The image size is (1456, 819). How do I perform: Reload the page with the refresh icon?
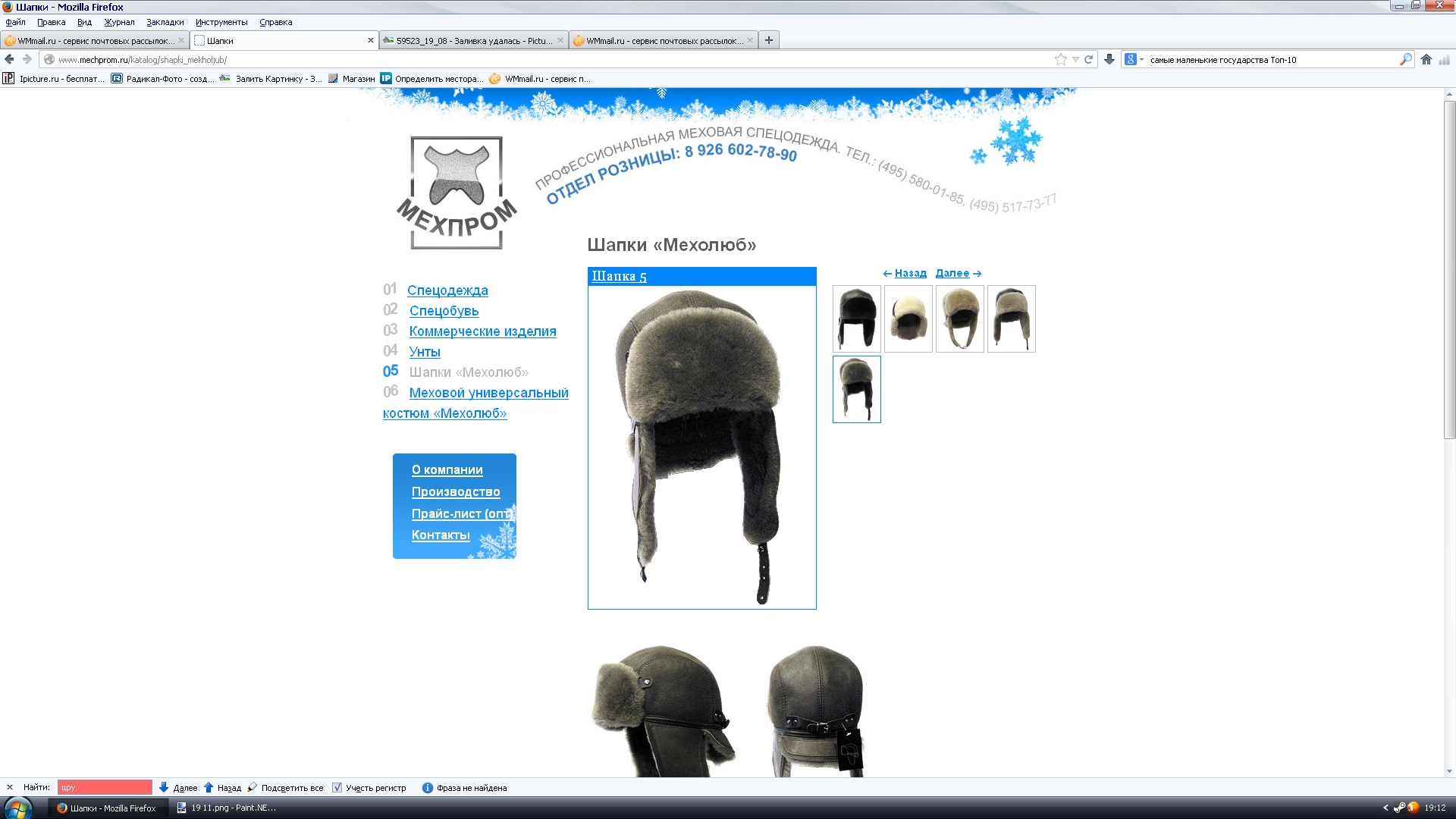point(1088,59)
